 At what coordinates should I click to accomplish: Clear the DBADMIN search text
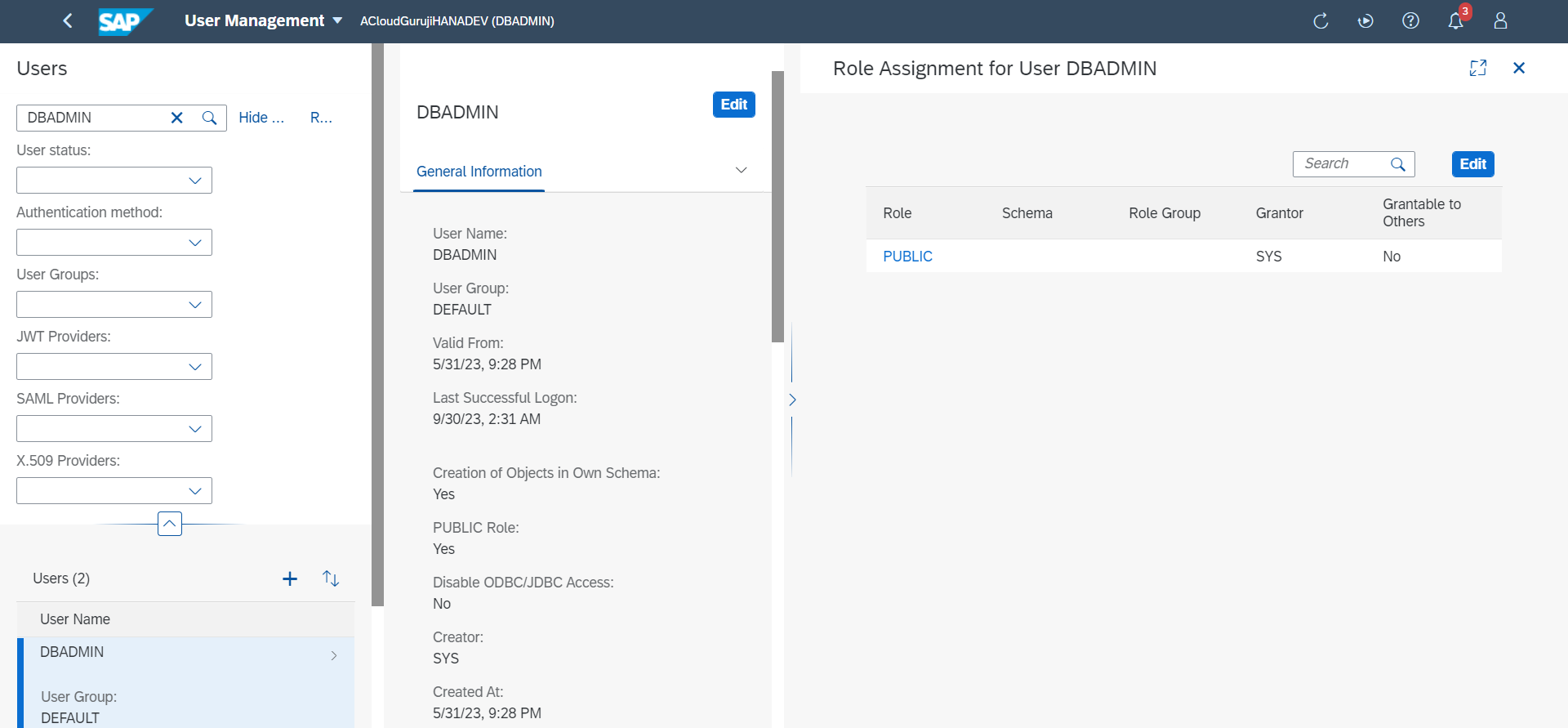176,118
